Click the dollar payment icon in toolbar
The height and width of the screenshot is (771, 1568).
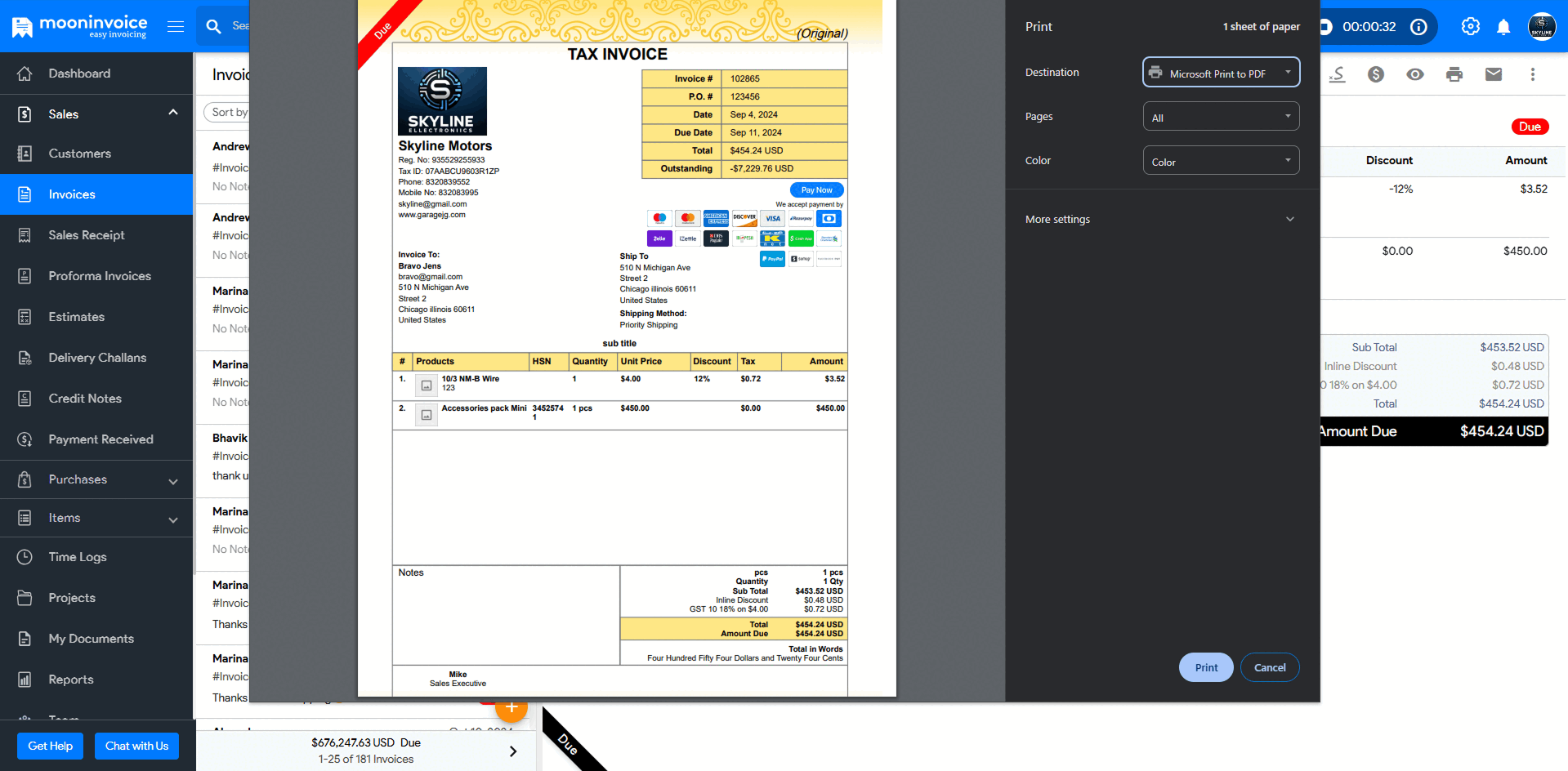coord(1376,74)
